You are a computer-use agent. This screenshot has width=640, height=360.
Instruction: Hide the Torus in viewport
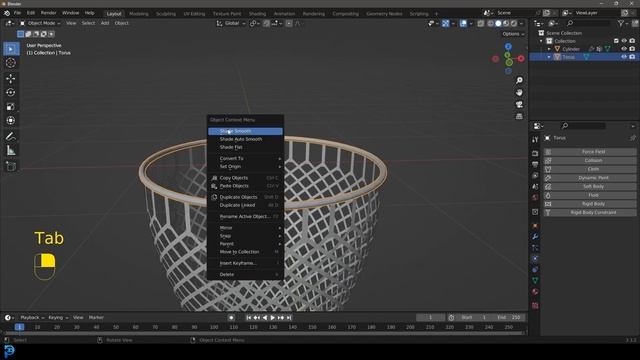pos(624,57)
